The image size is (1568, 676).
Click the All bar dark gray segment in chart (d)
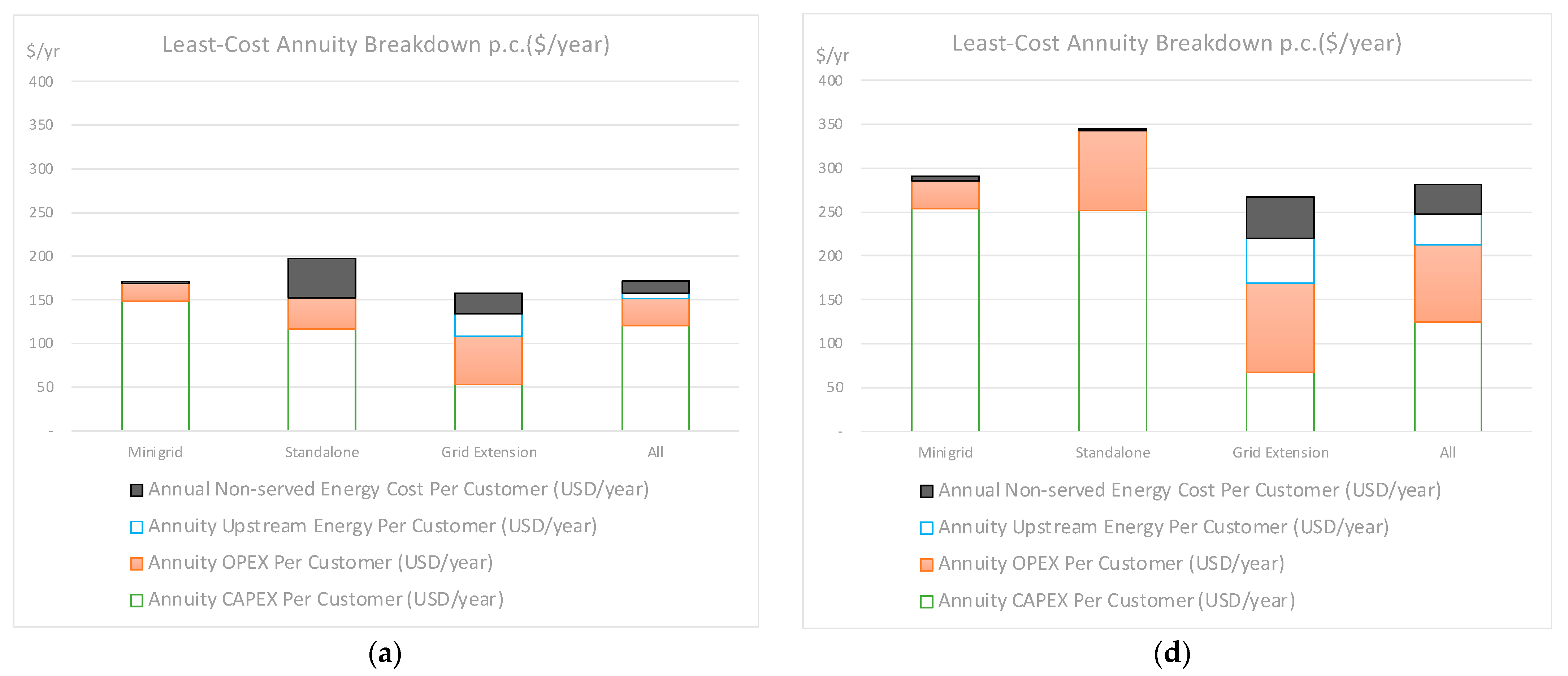tap(1447, 199)
